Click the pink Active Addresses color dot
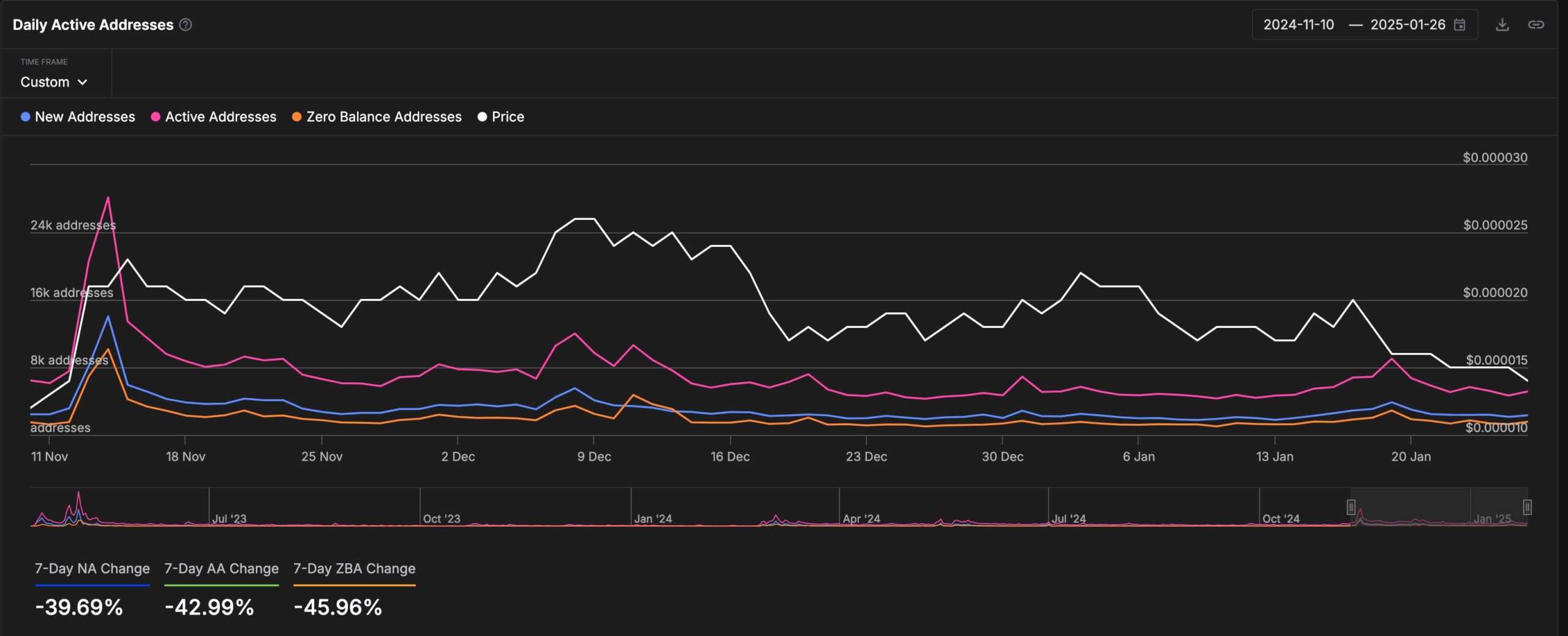Viewport: 1568px width, 636px height. pyautogui.click(x=156, y=116)
